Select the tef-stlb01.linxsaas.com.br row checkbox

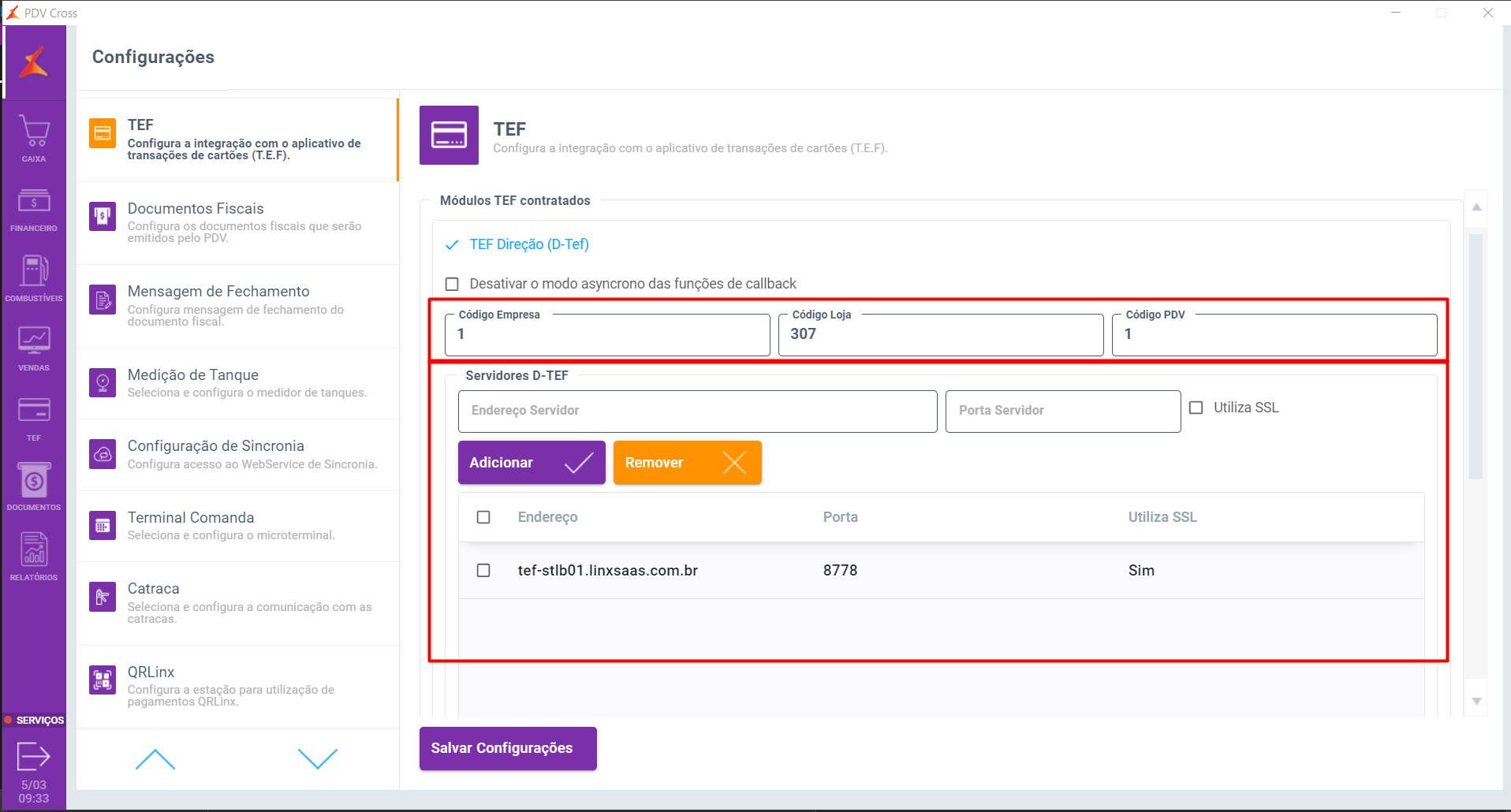point(483,570)
